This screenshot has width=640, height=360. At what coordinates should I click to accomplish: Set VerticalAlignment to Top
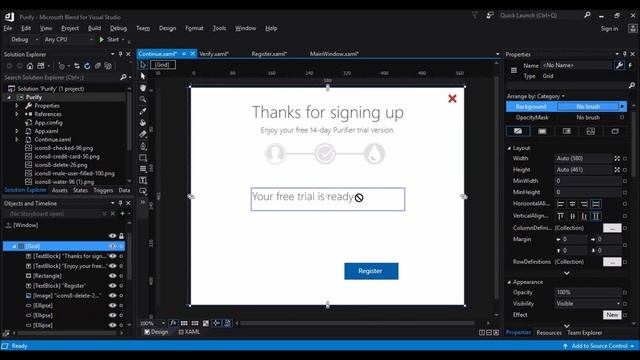(561, 216)
